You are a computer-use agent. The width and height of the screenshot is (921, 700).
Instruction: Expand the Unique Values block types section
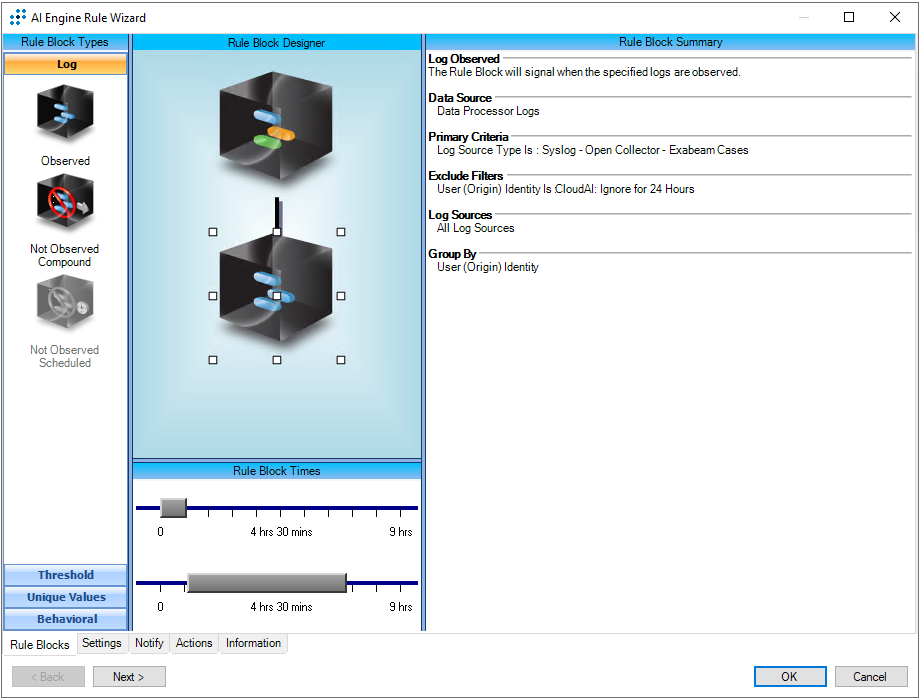66,597
